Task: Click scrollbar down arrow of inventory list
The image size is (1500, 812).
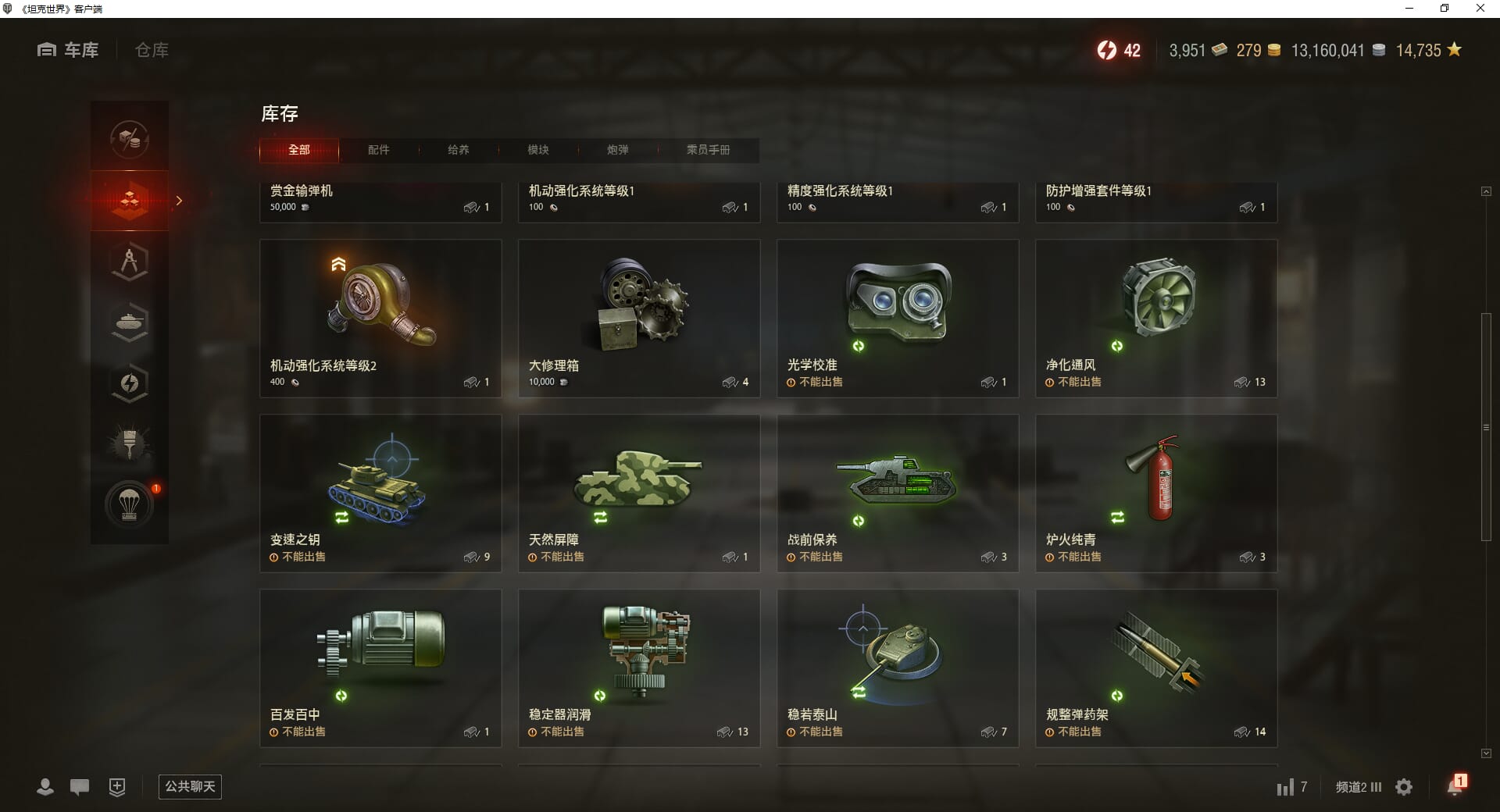Action: (x=1486, y=753)
